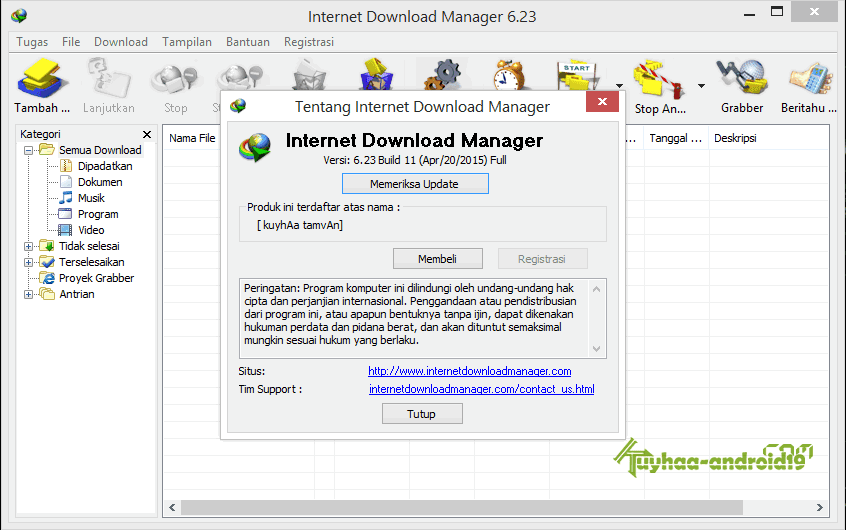Select the Terselesaikan category

92,262
